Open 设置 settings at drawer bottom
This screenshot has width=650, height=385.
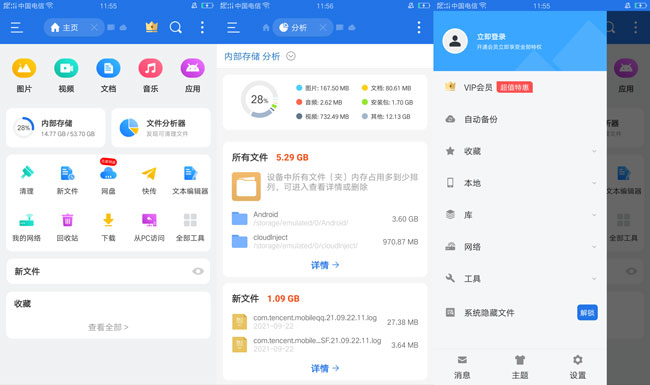[x=577, y=367]
